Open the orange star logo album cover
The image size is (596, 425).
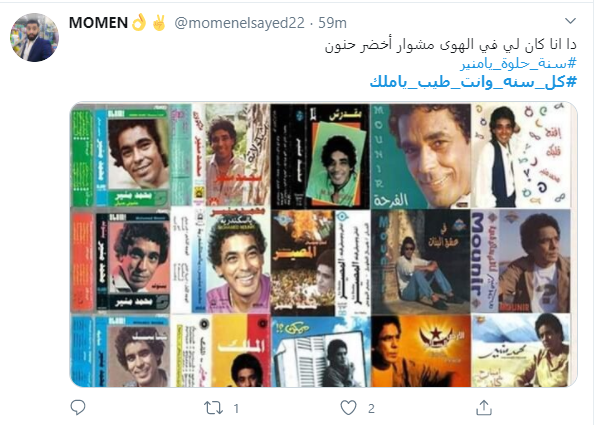point(421,350)
